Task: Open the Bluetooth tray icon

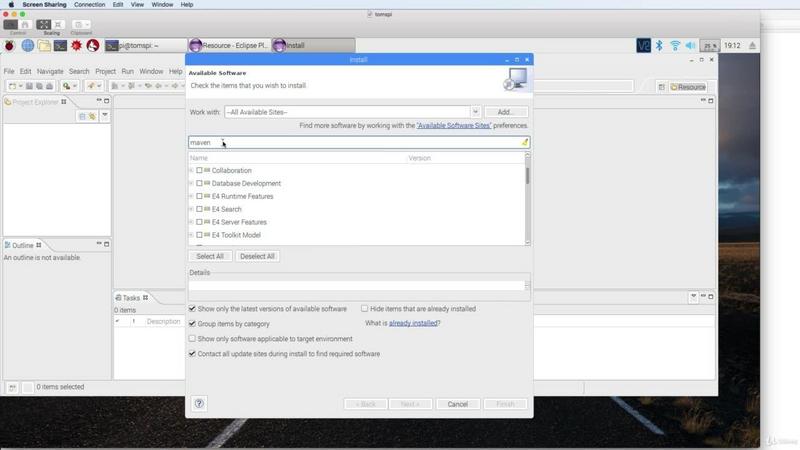Action: pos(659,45)
